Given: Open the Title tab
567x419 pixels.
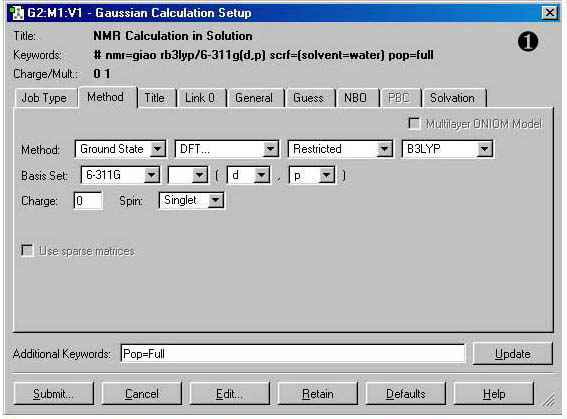Looking at the screenshot, I should click(x=157, y=98).
